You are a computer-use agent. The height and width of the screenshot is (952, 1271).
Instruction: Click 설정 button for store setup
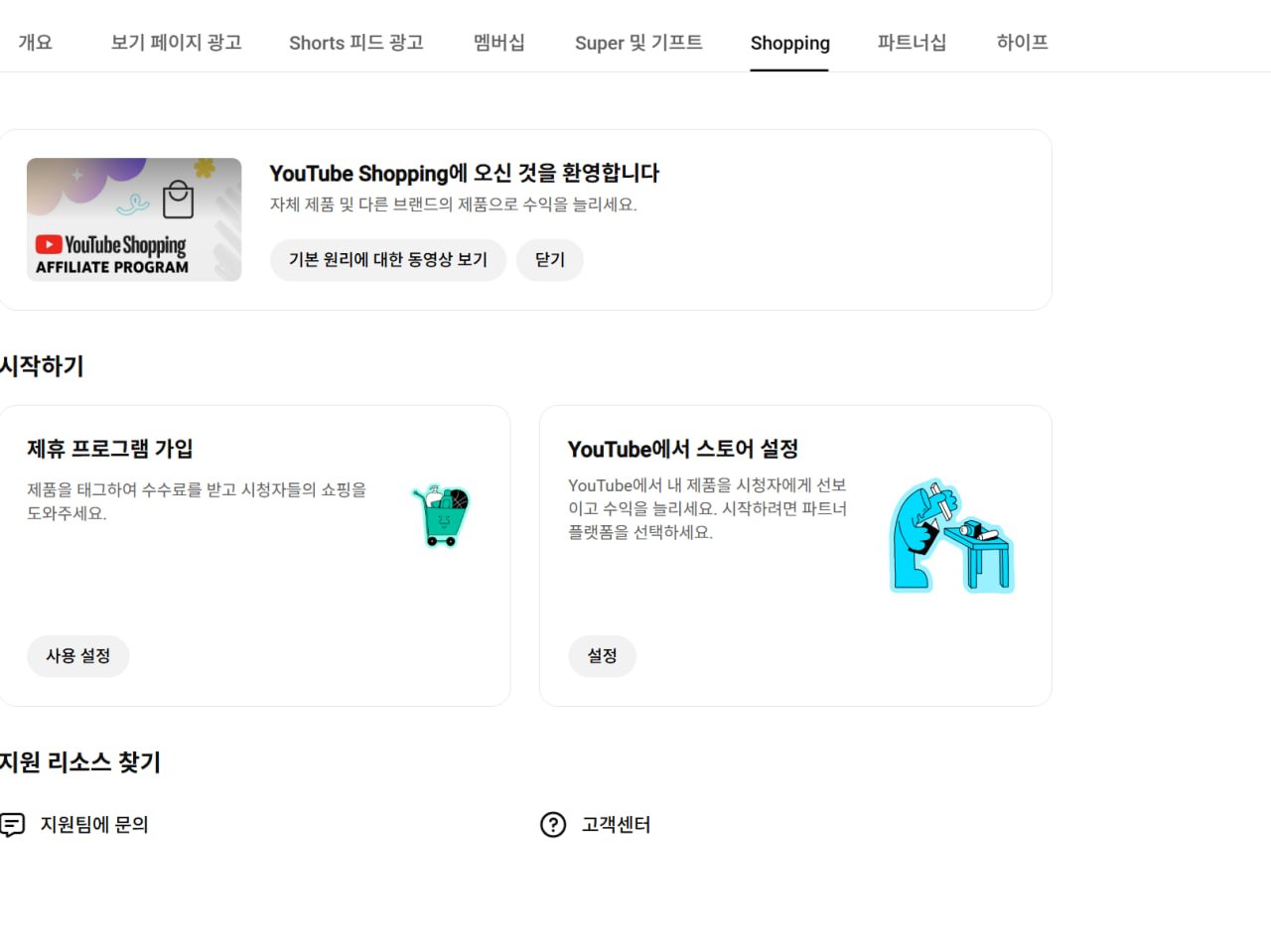[602, 656]
